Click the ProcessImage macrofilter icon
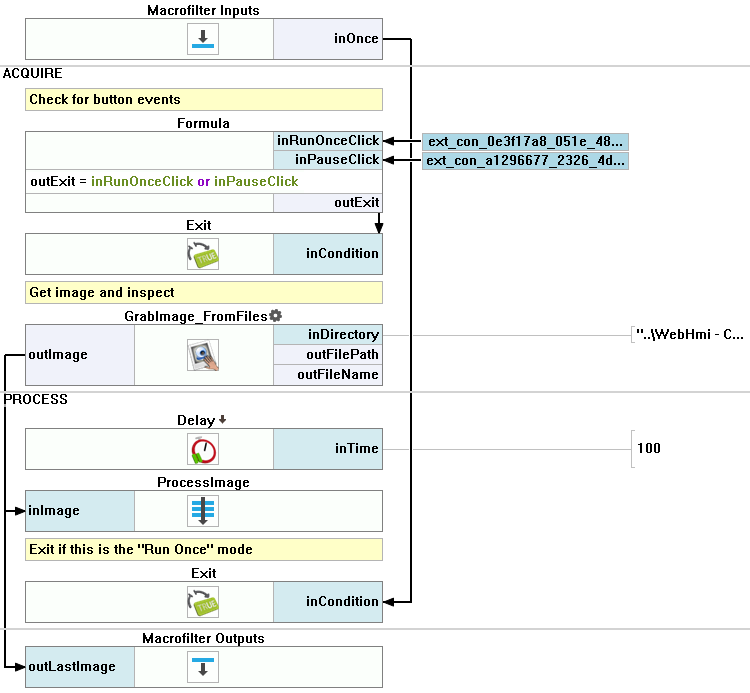This screenshot has width=750, height=693. click(203, 511)
